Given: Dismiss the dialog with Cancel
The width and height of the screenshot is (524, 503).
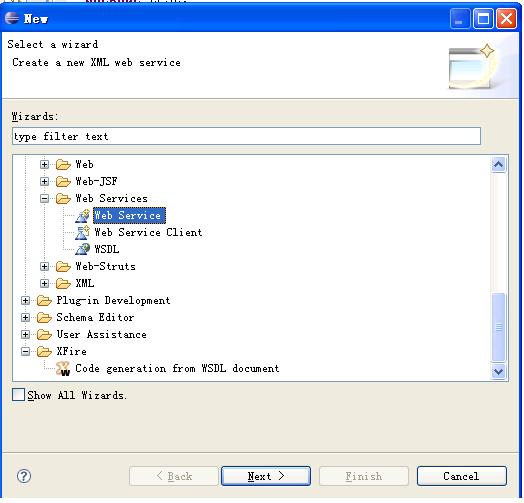Looking at the screenshot, I should (462, 476).
